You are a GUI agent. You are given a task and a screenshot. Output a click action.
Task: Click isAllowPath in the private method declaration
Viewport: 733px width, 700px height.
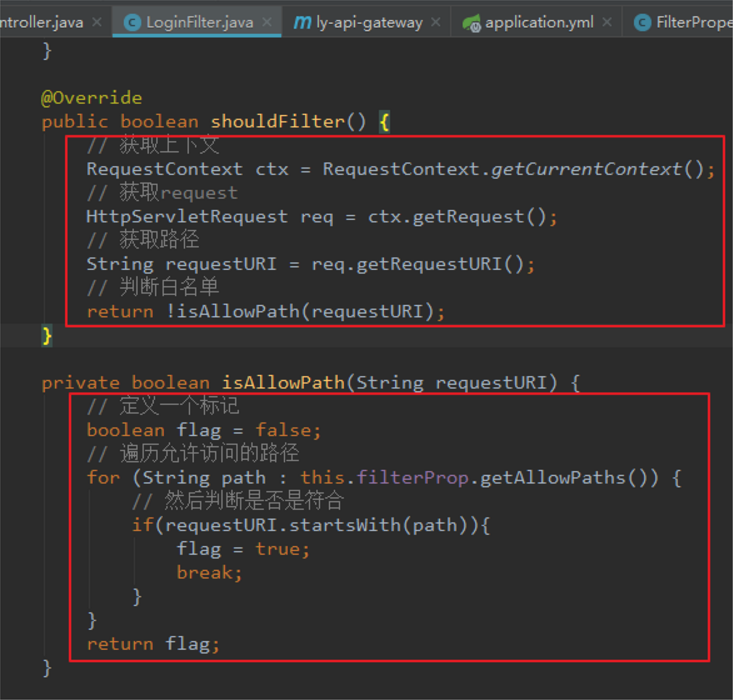tap(282, 383)
